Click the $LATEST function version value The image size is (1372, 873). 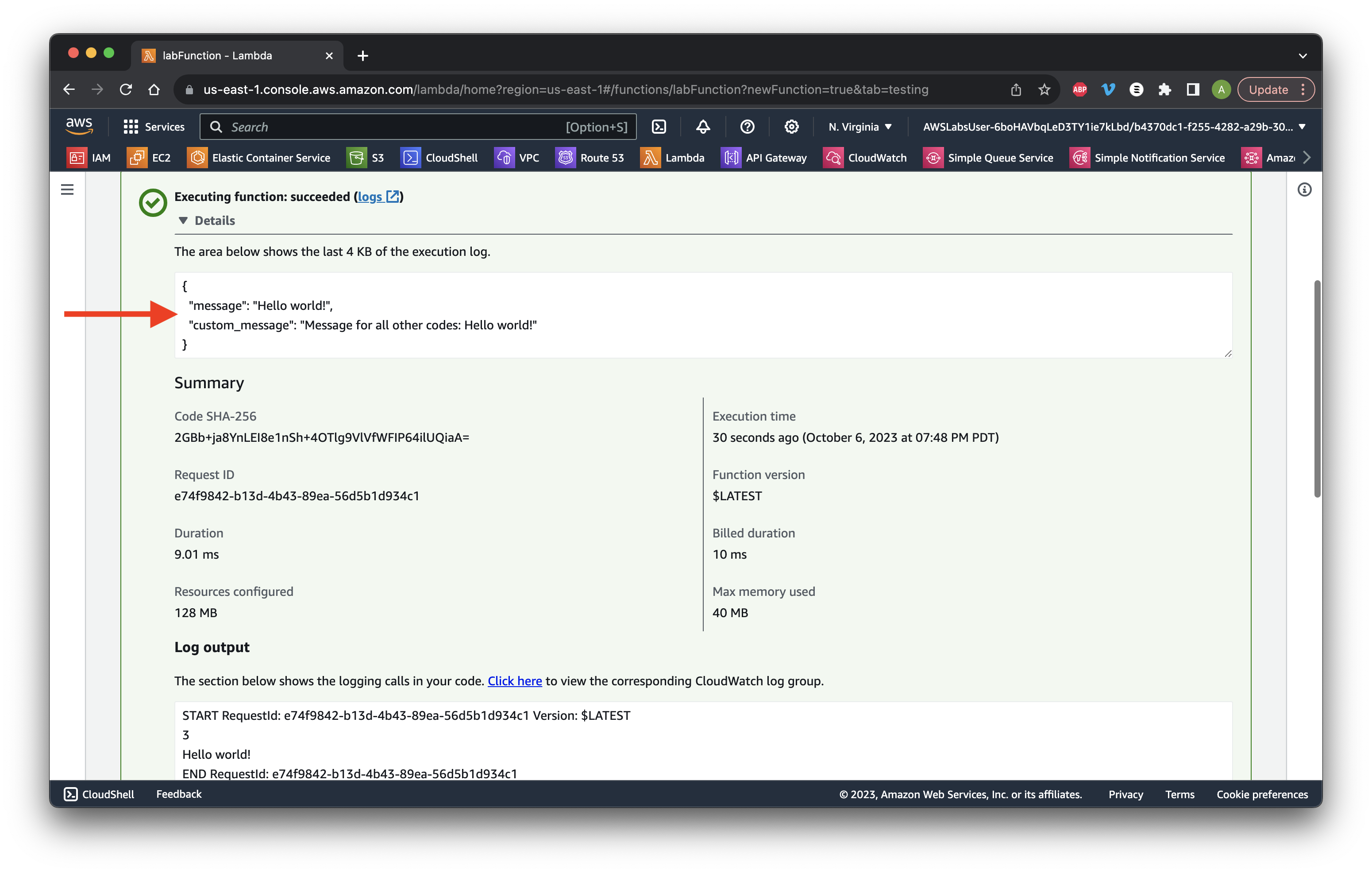737,496
